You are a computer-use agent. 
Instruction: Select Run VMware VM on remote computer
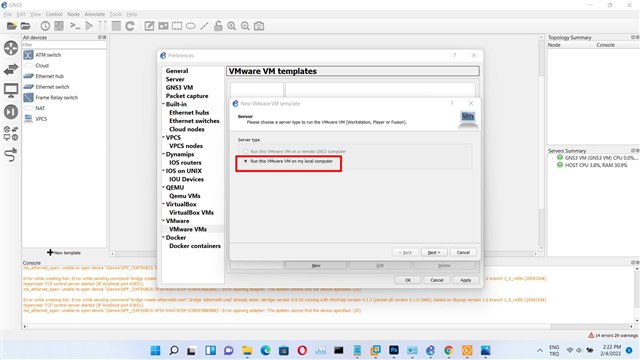295,151
